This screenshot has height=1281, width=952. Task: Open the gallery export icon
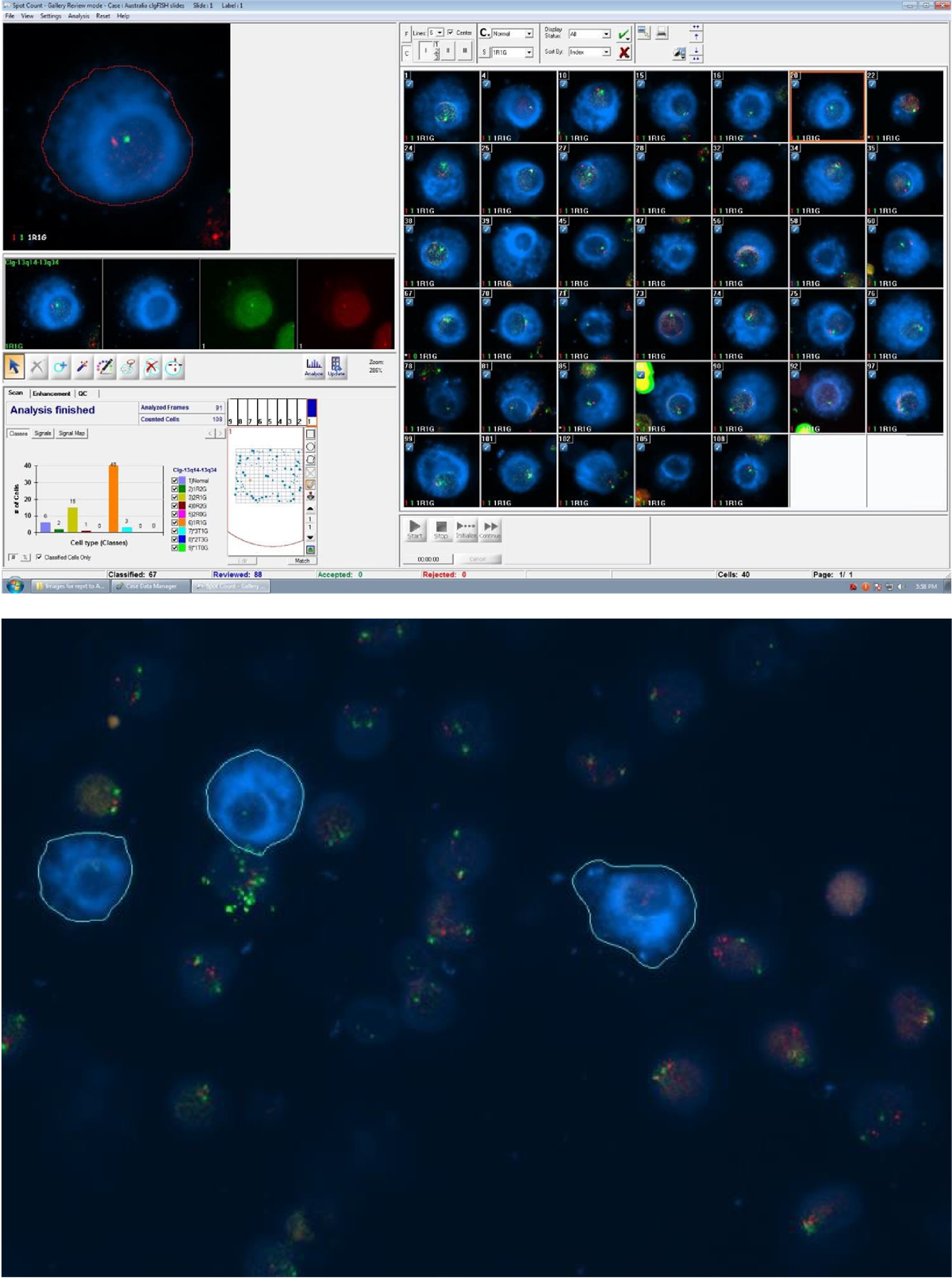[x=644, y=33]
